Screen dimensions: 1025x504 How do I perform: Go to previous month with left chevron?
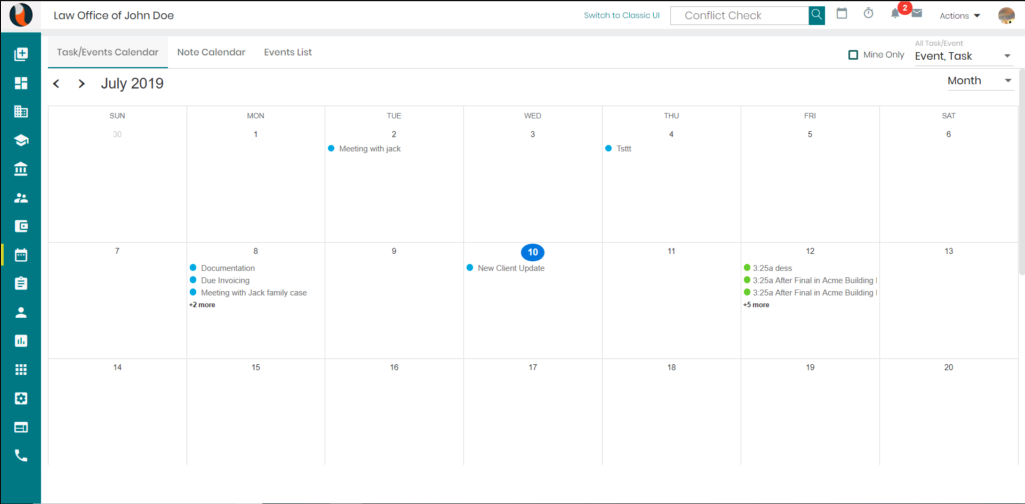pos(56,84)
